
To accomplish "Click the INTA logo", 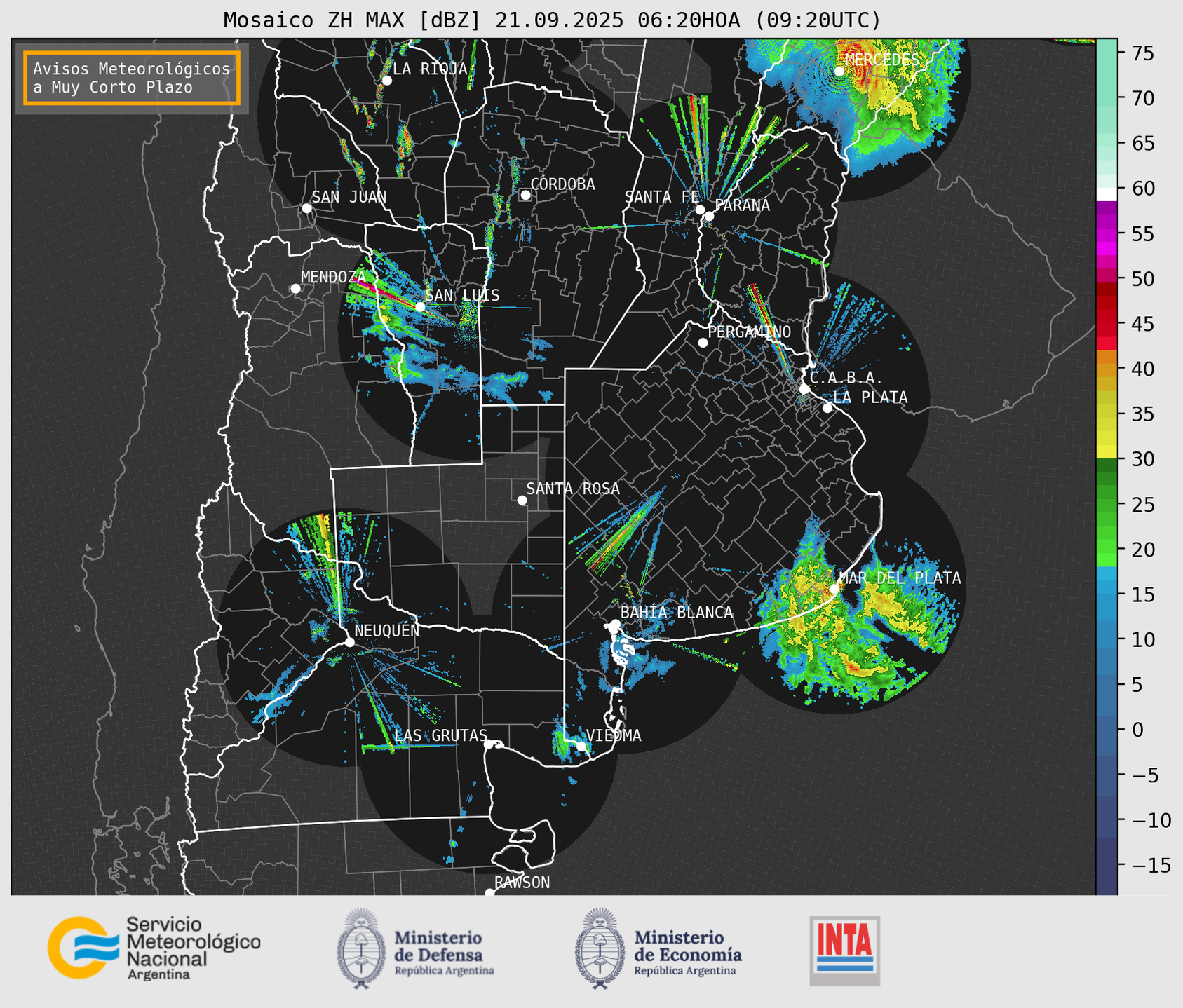I will click(x=844, y=951).
